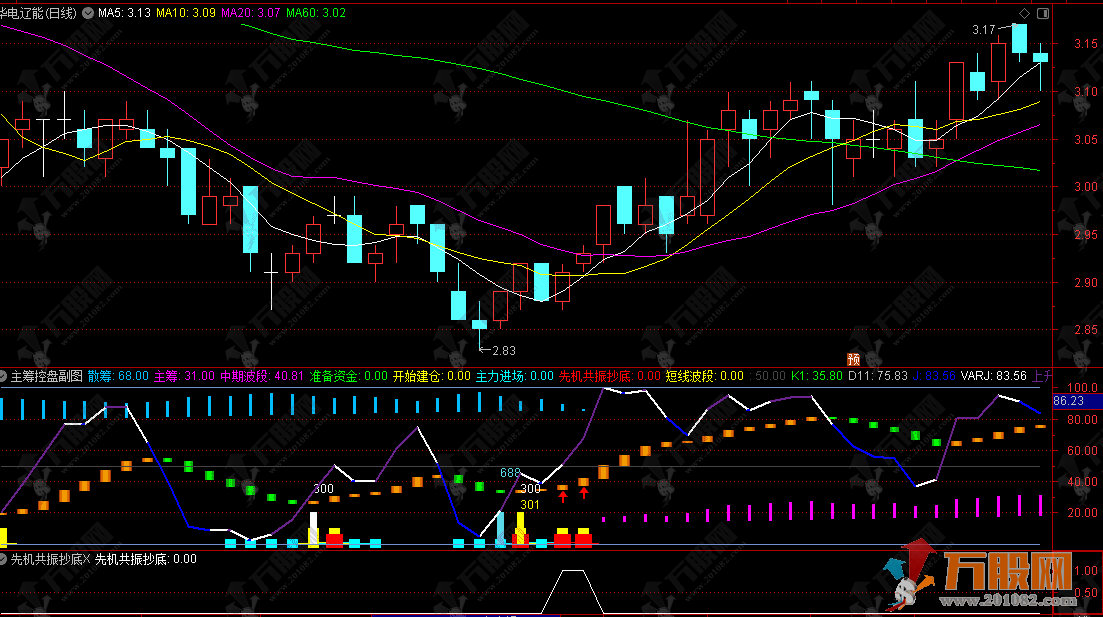This screenshot has width=1103, height=617.
Task: Open the dropdown arrow beside 华电辽能(日线) title
Action: tap(88, 13)
